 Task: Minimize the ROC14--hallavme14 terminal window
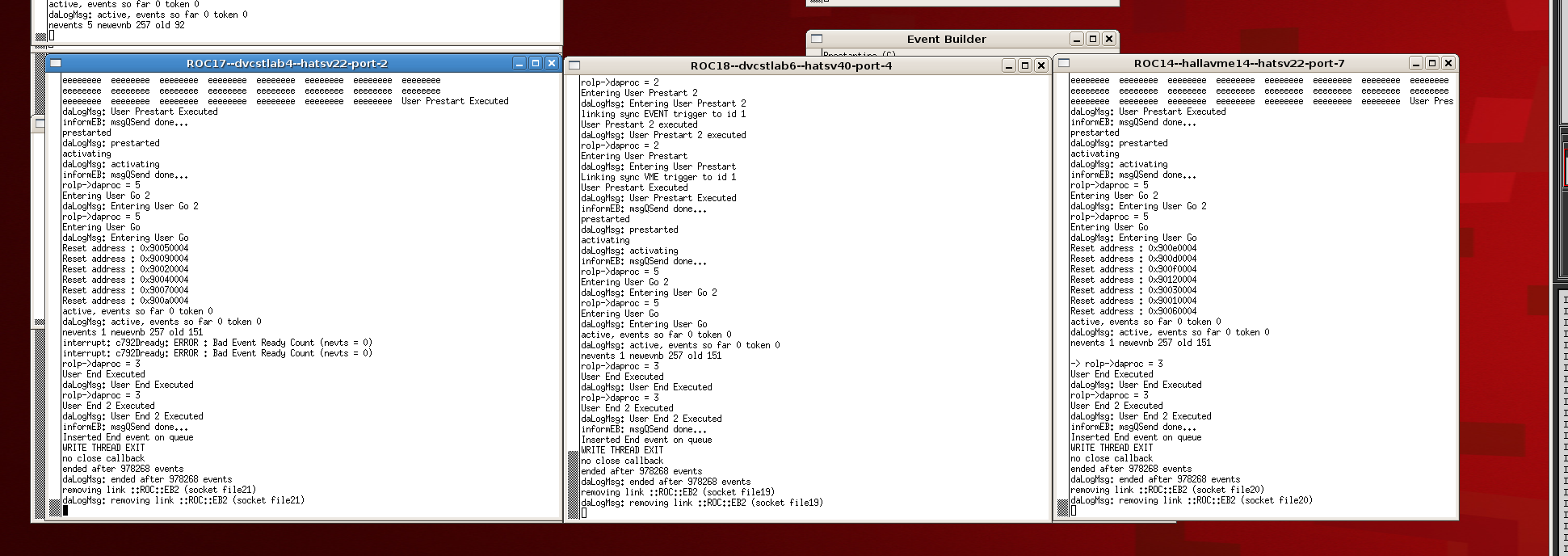click(1416, 63)
